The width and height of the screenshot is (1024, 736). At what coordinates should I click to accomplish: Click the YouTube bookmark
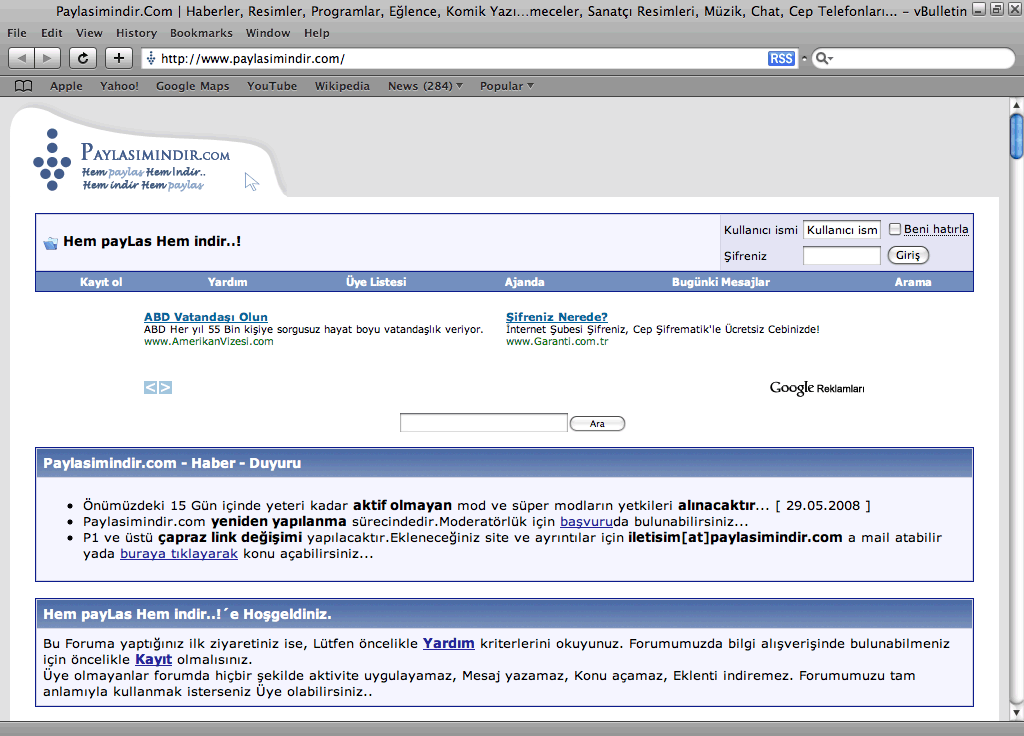(x=272, y=86)
